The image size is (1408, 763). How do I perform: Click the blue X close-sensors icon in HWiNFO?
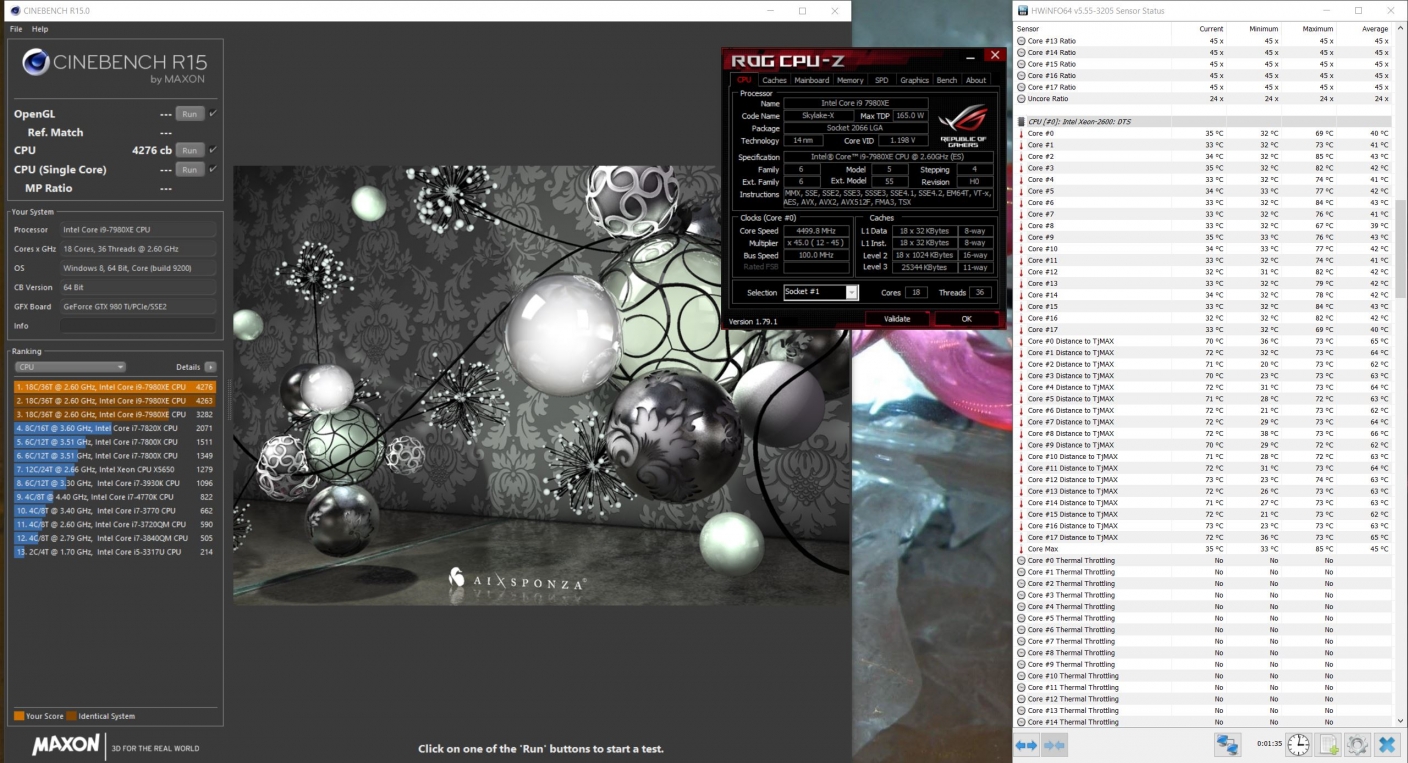pos(1386,745)
